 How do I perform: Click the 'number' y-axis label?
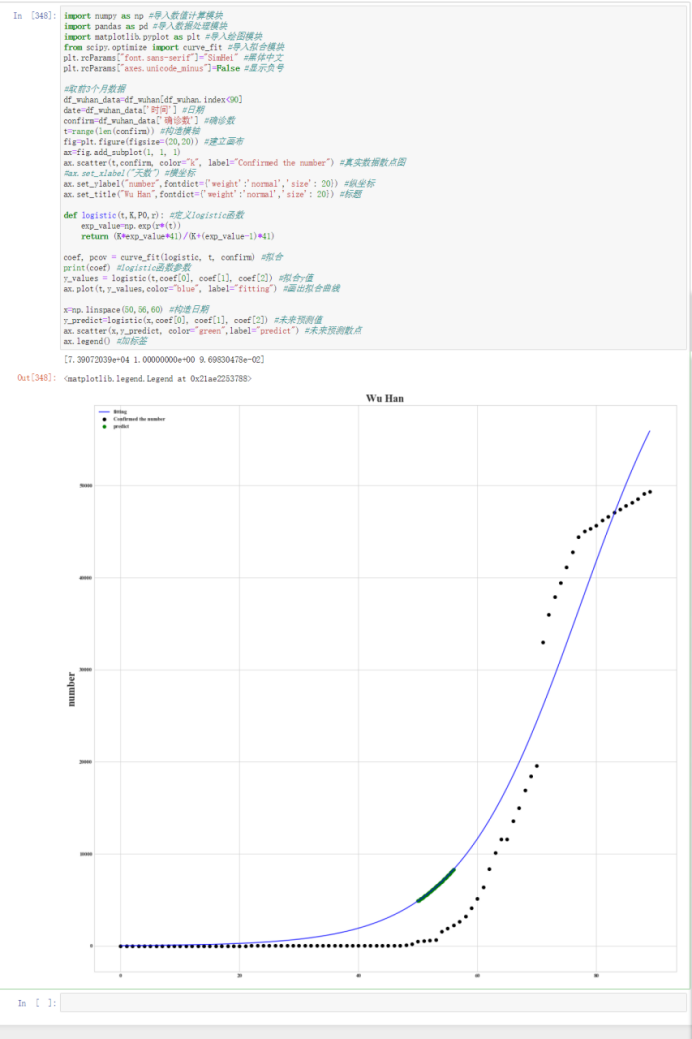click(70, 689)
